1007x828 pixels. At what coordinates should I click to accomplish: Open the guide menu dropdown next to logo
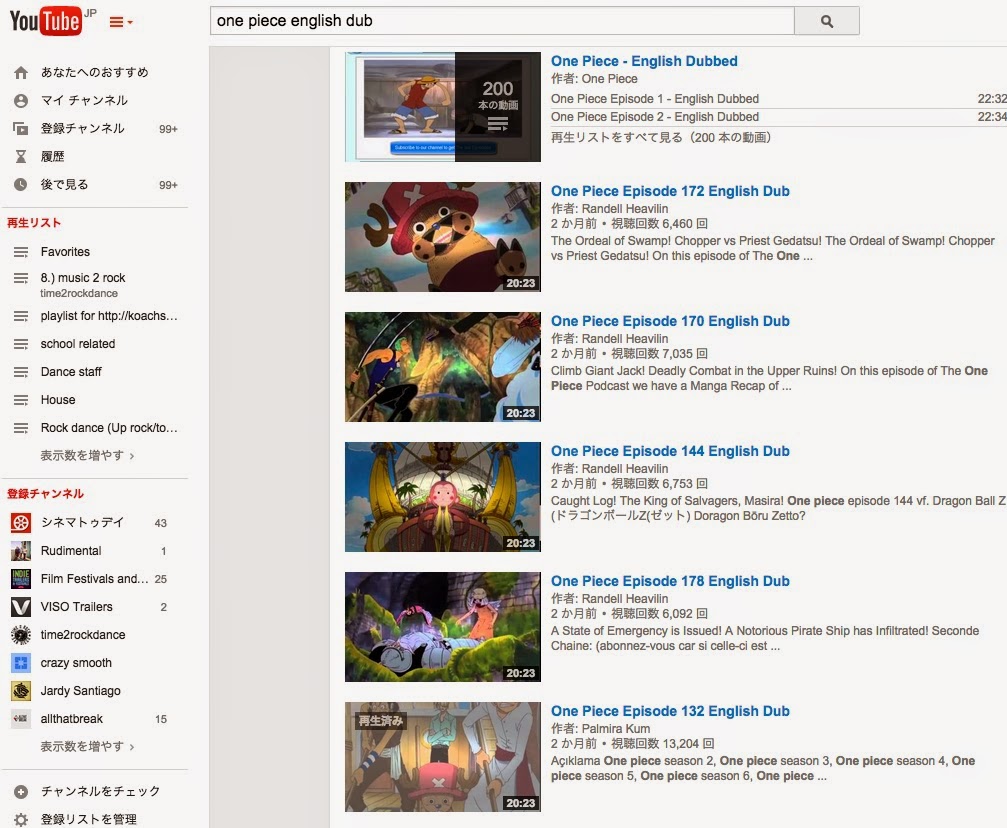click(x=121, y=22)
